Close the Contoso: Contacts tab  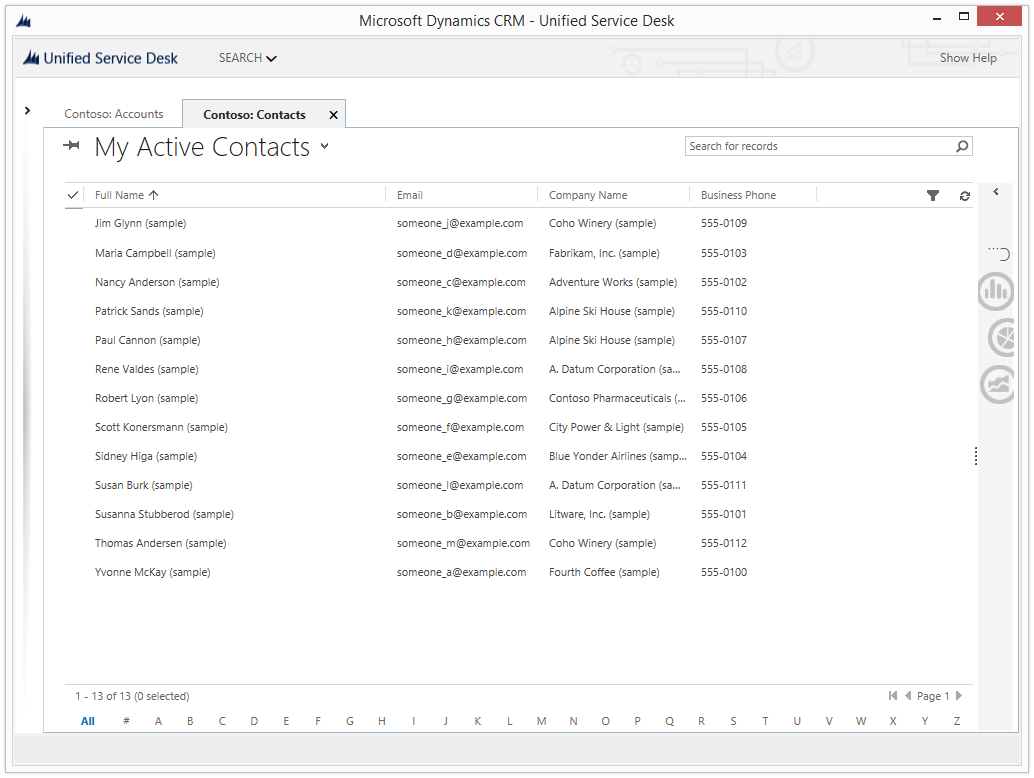[333, 114]
